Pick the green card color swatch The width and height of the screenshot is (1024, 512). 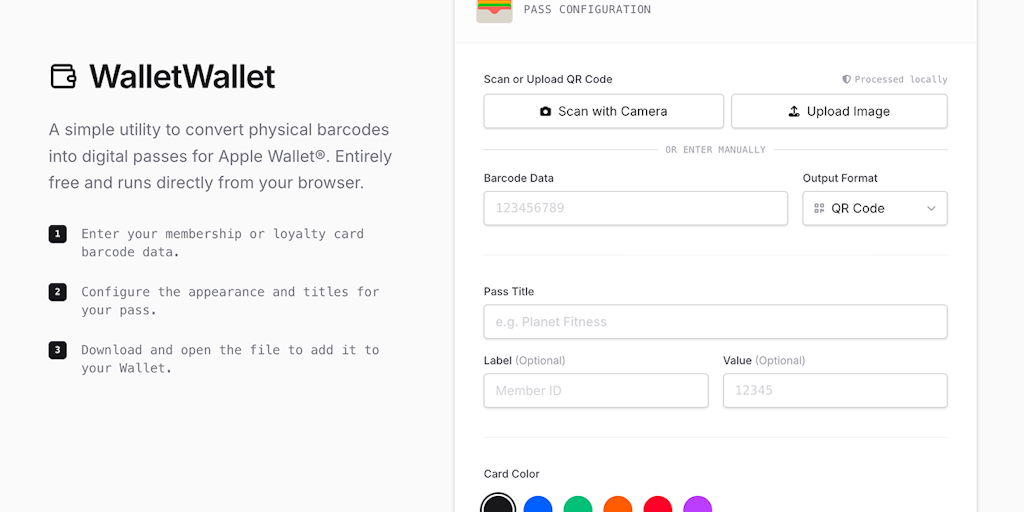(578, 505)
